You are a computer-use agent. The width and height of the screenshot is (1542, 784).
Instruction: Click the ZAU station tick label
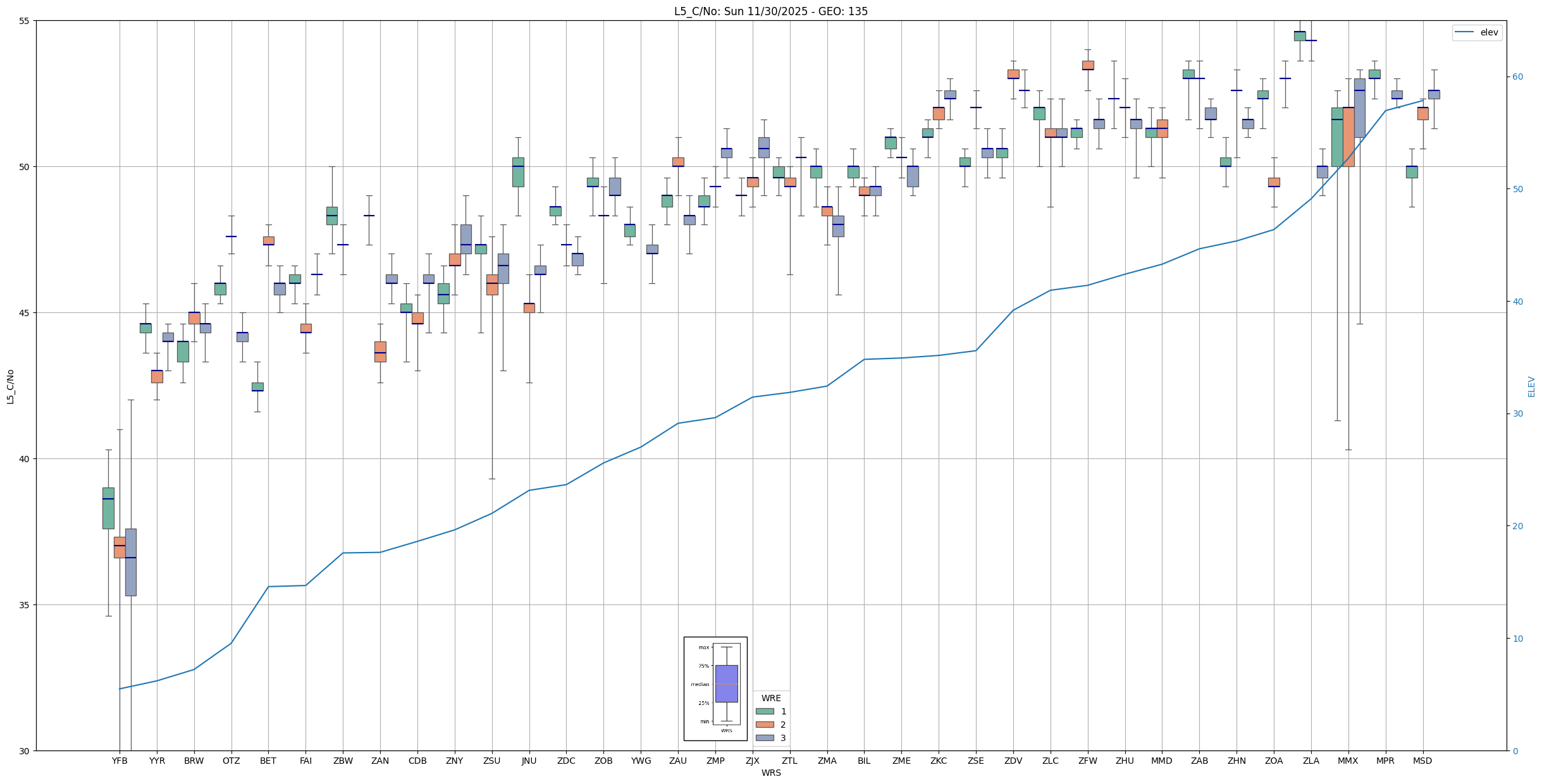[678, 761]
